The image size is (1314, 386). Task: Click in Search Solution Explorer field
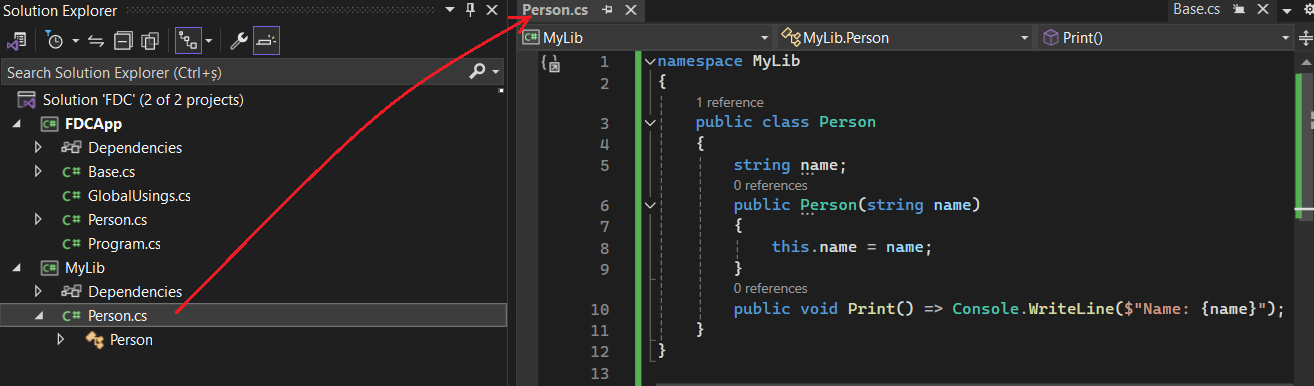233,72
